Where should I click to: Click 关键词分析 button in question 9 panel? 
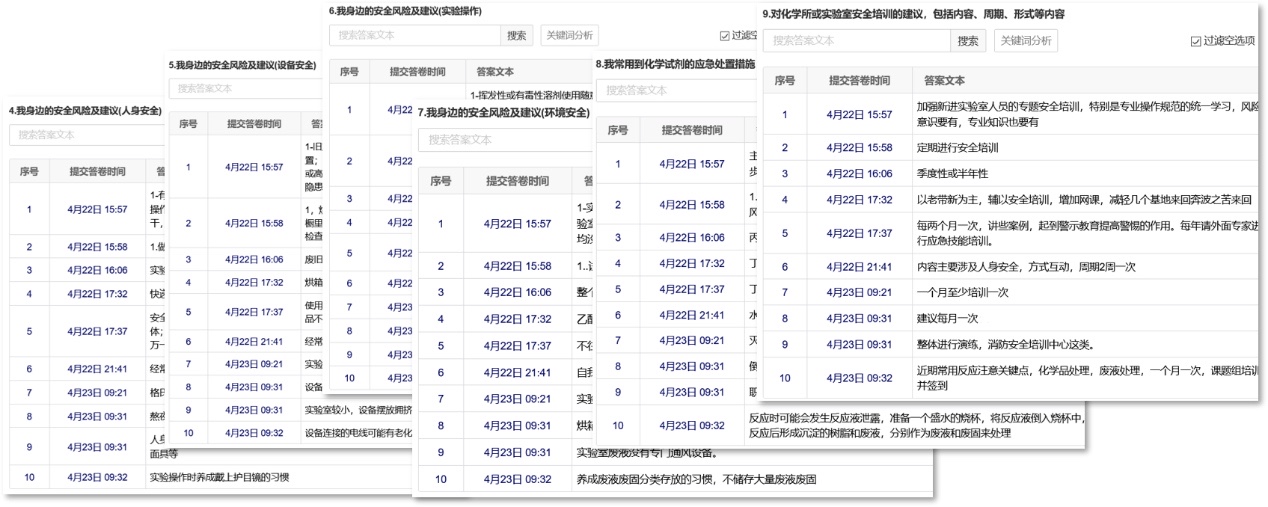pyautogui.click(x=1025, y=41)
